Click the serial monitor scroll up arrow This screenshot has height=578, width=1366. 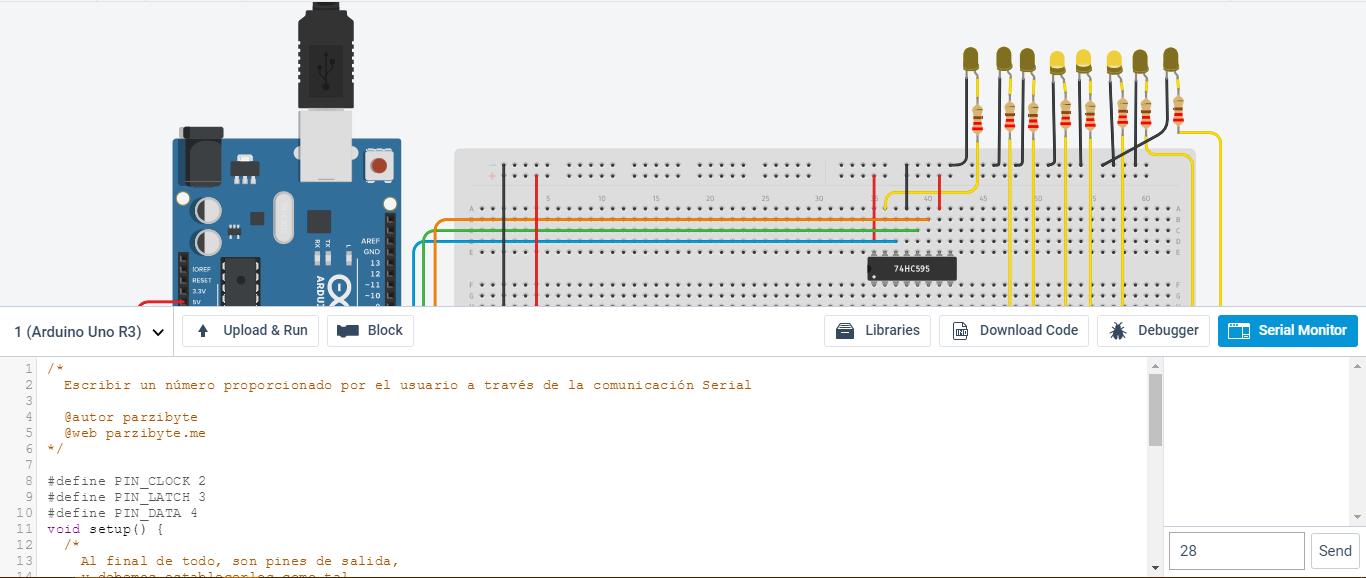[1357, 367]
